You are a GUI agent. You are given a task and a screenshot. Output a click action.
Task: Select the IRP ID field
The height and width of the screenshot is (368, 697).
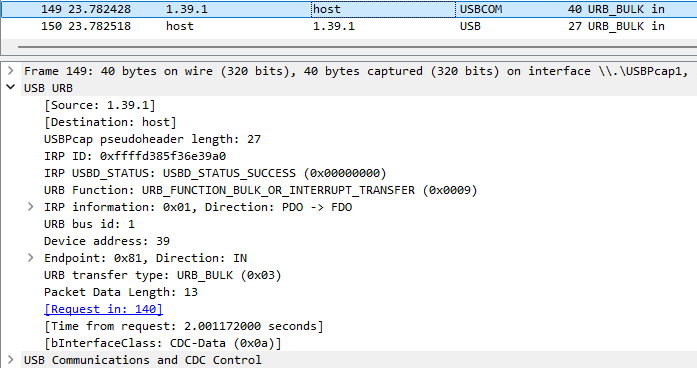point(135,156)
